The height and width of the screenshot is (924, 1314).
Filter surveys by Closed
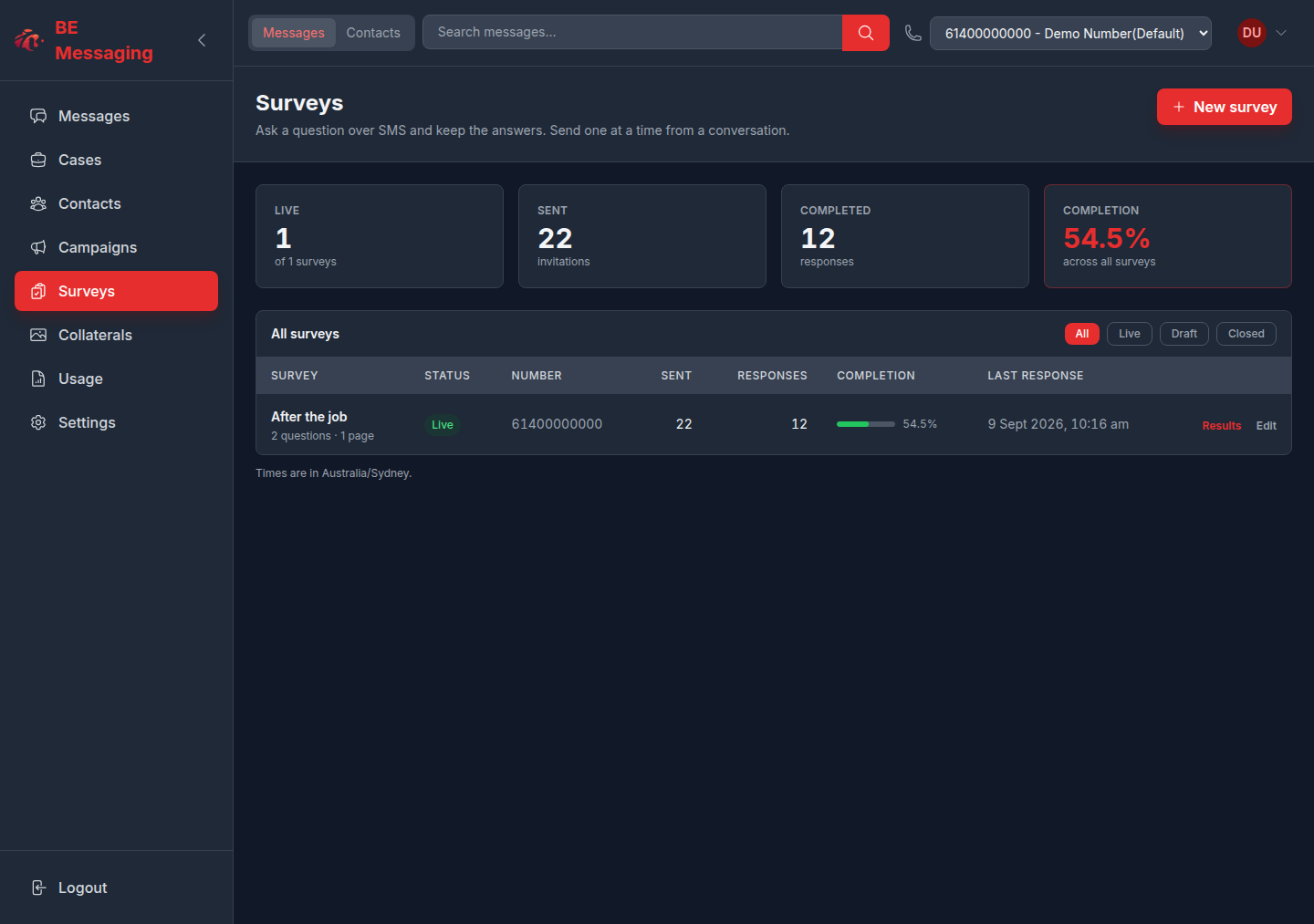click(1246, 334)
